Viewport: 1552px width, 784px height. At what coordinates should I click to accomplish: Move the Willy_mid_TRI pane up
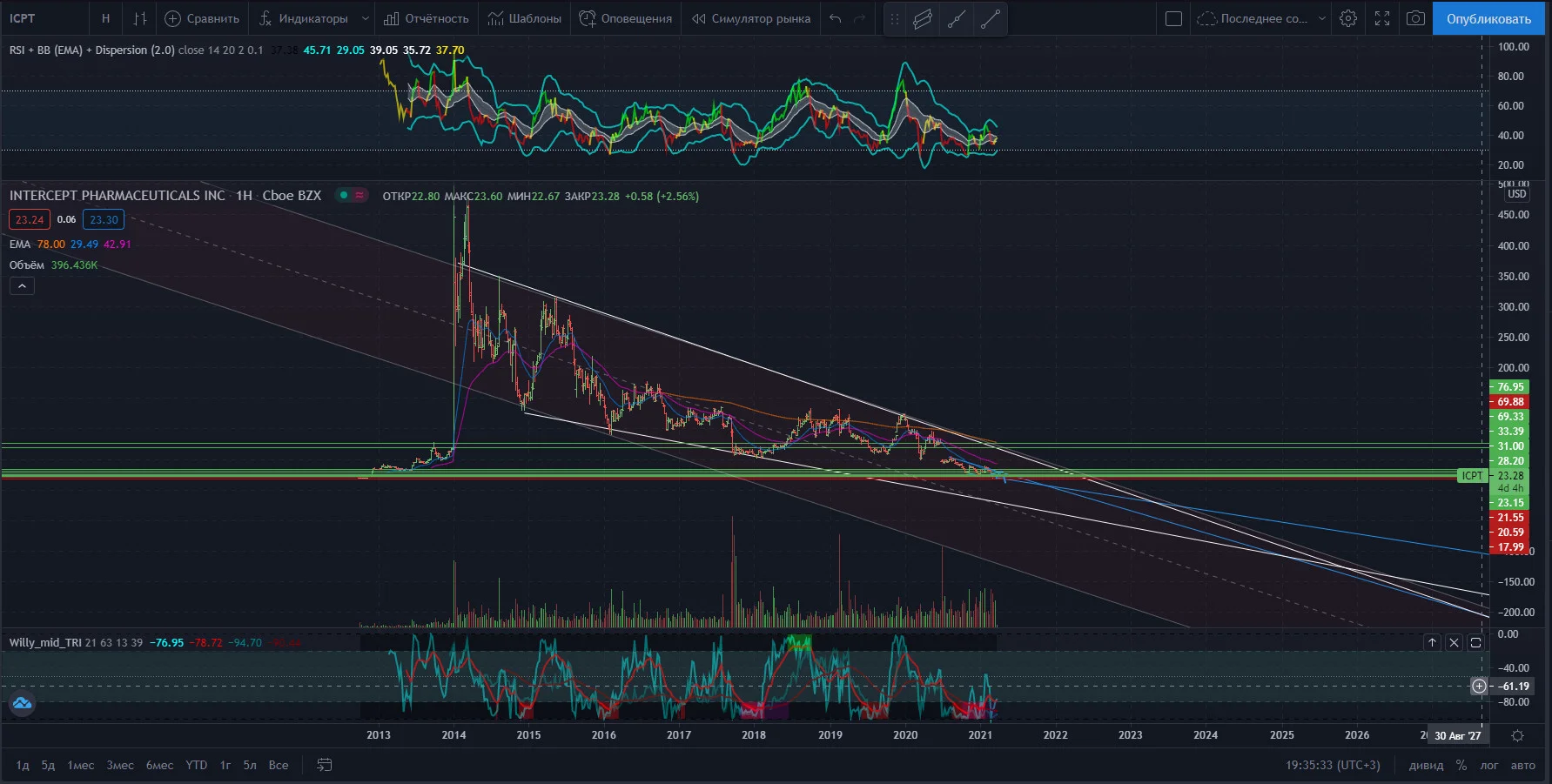tap(1432, 643)
